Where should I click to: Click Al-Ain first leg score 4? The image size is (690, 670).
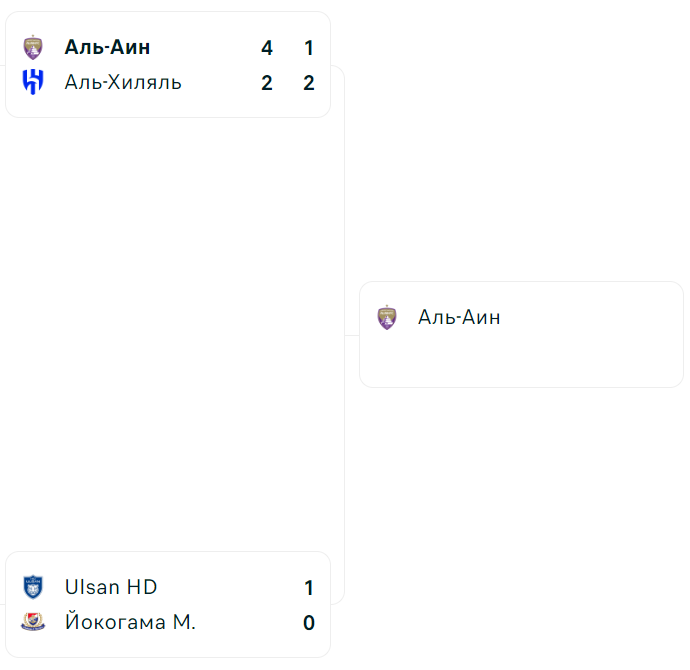point(267,48)
